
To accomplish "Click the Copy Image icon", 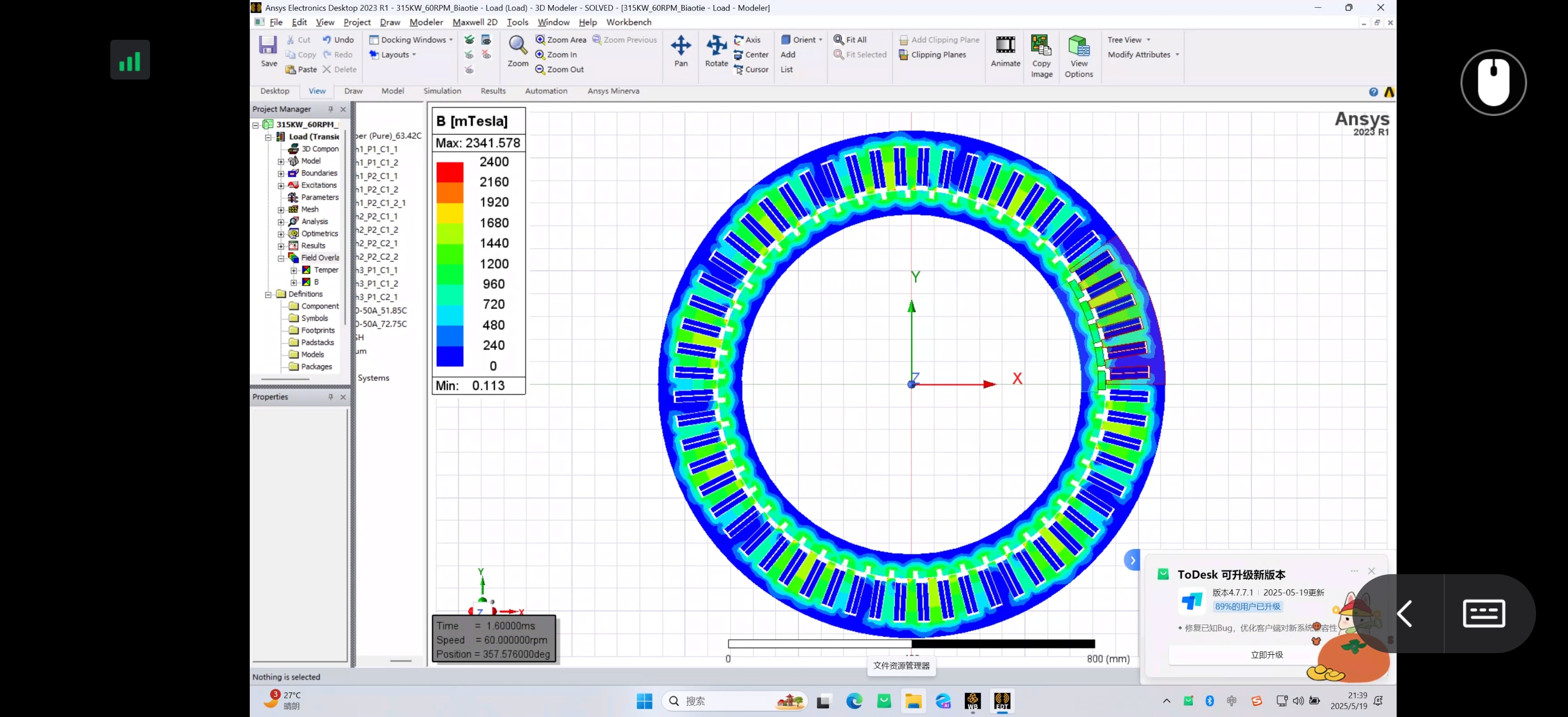I will 1042,45.
